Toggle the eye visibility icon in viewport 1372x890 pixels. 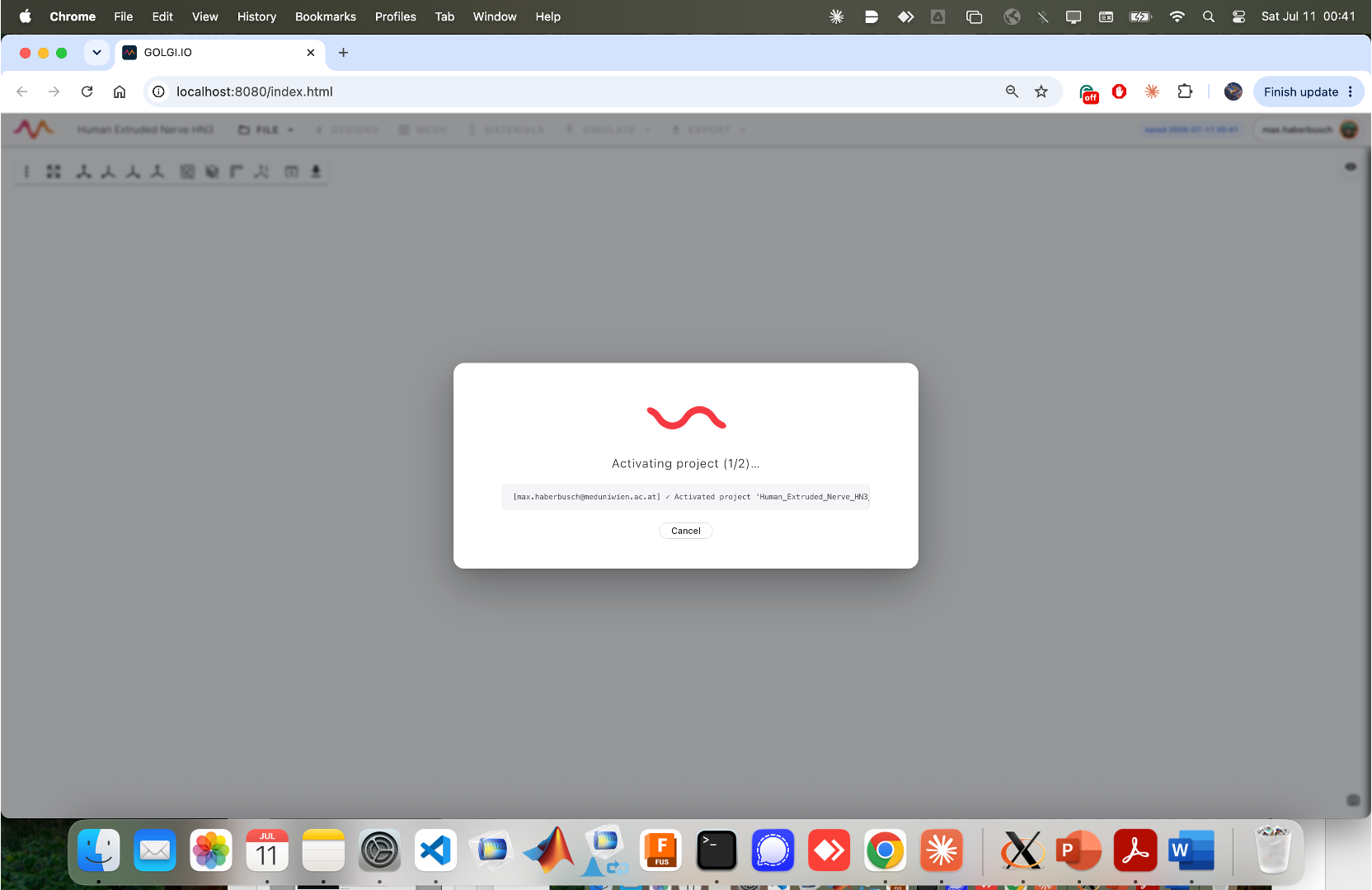pyautogui.click(x=1351, y=166)
